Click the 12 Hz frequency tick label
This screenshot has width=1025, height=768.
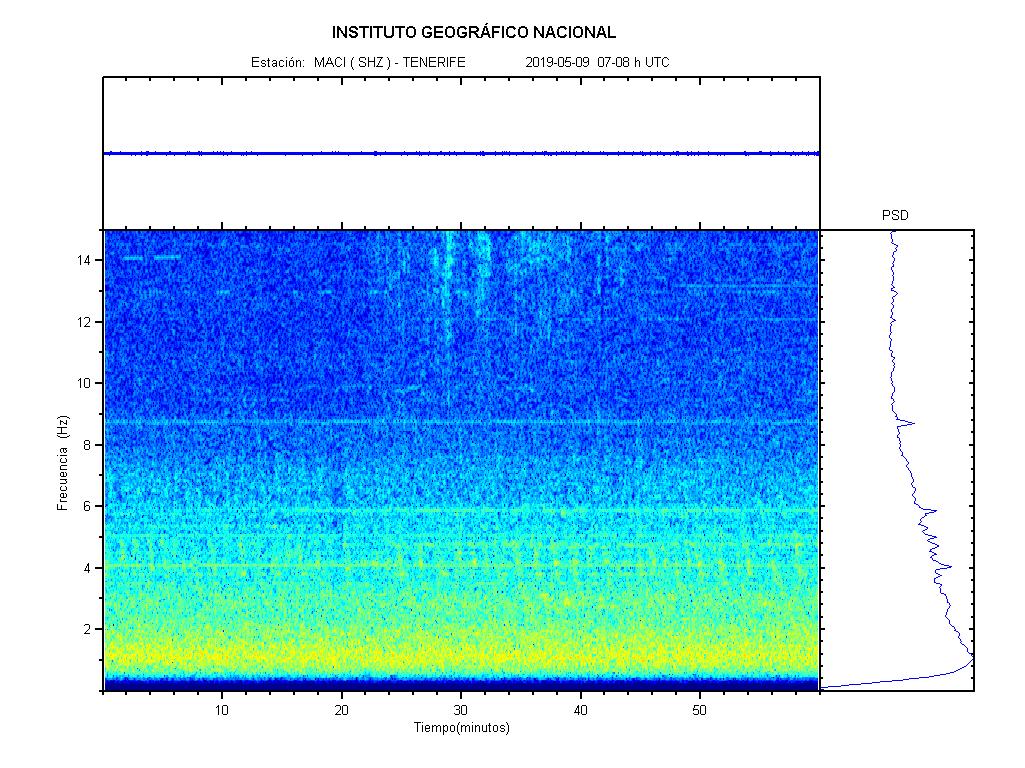85,322
